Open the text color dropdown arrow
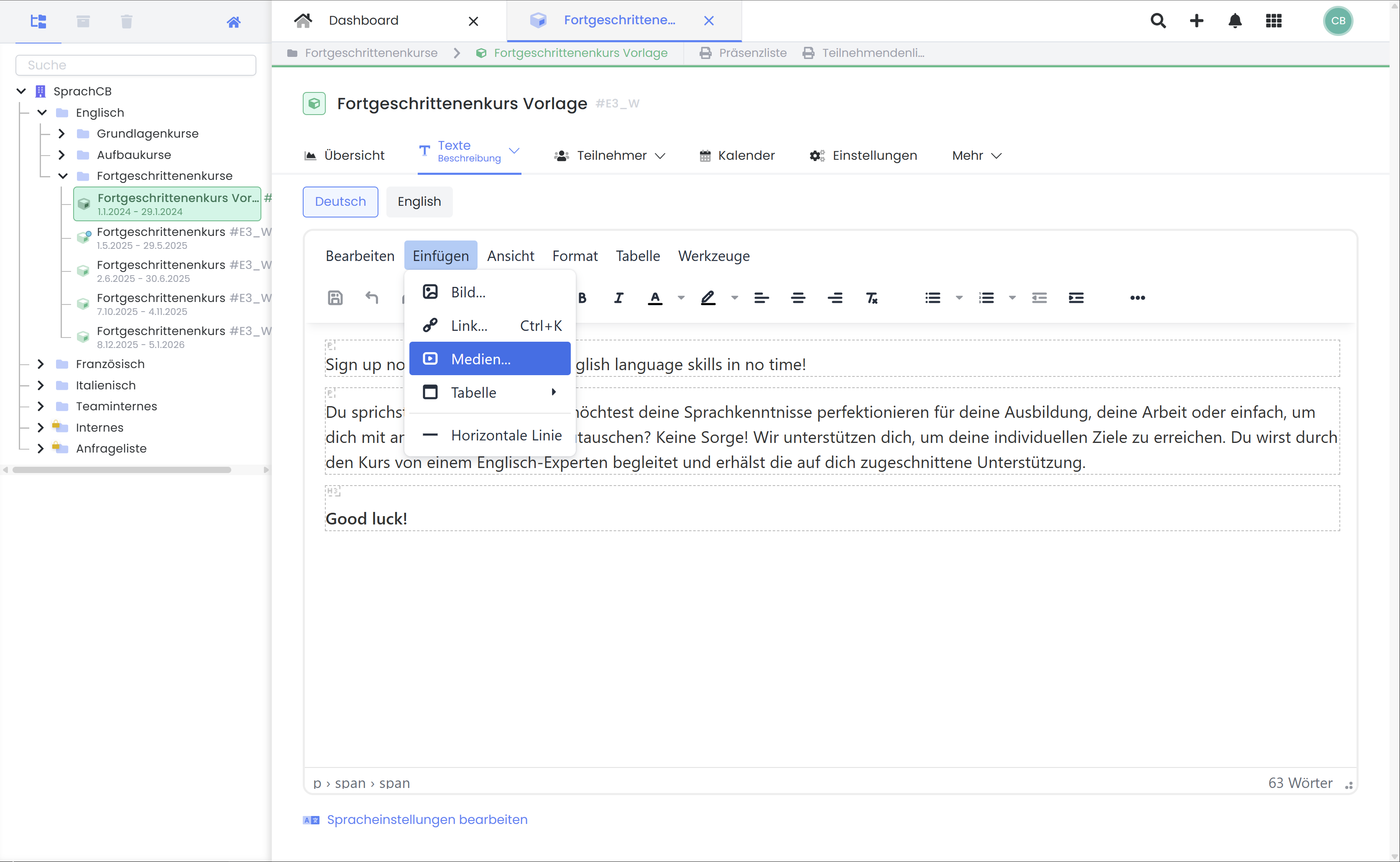This screenshot has height=862, width=1400. [x=681, y=298]
